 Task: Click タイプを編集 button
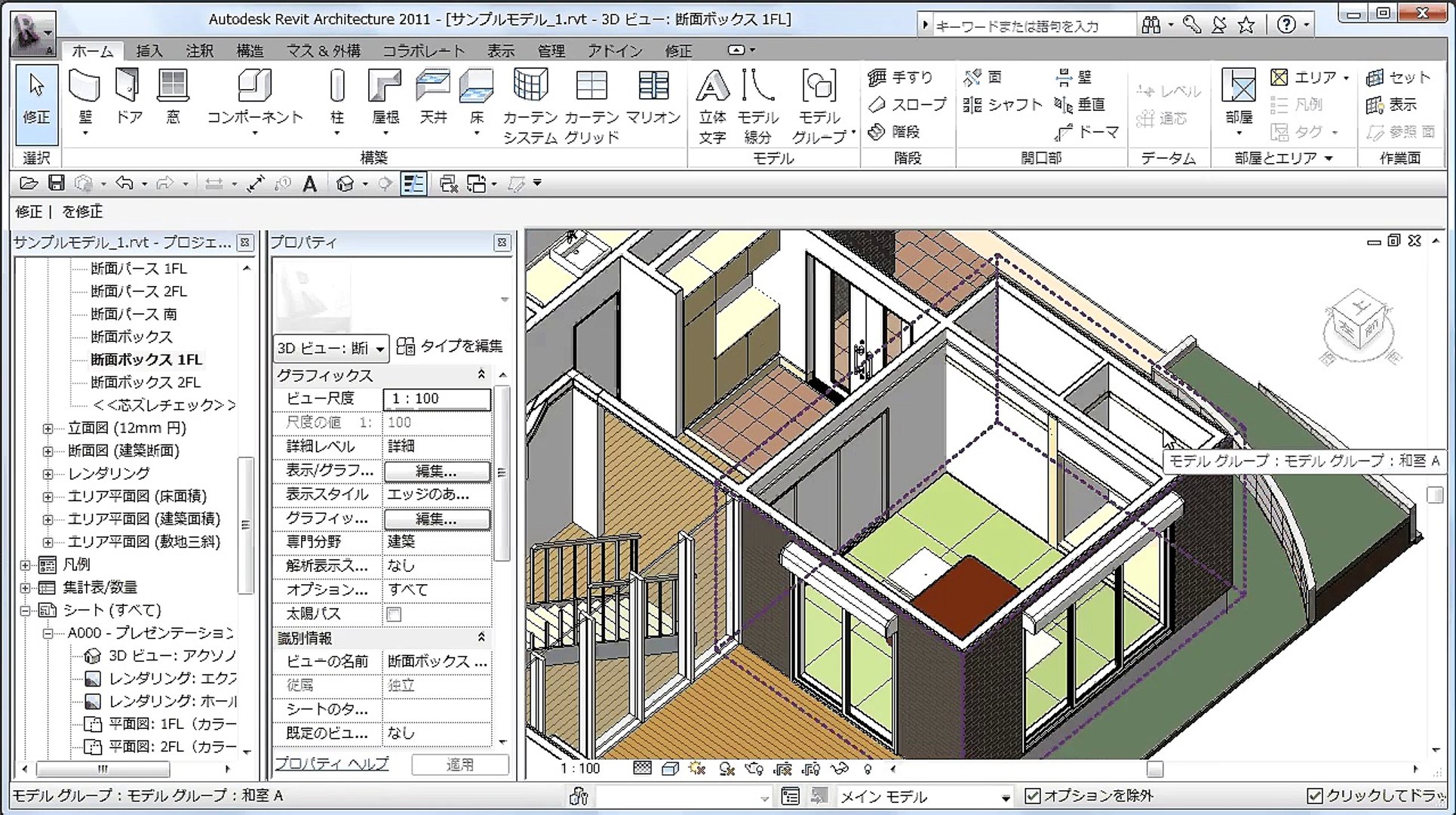click(450, 346)
